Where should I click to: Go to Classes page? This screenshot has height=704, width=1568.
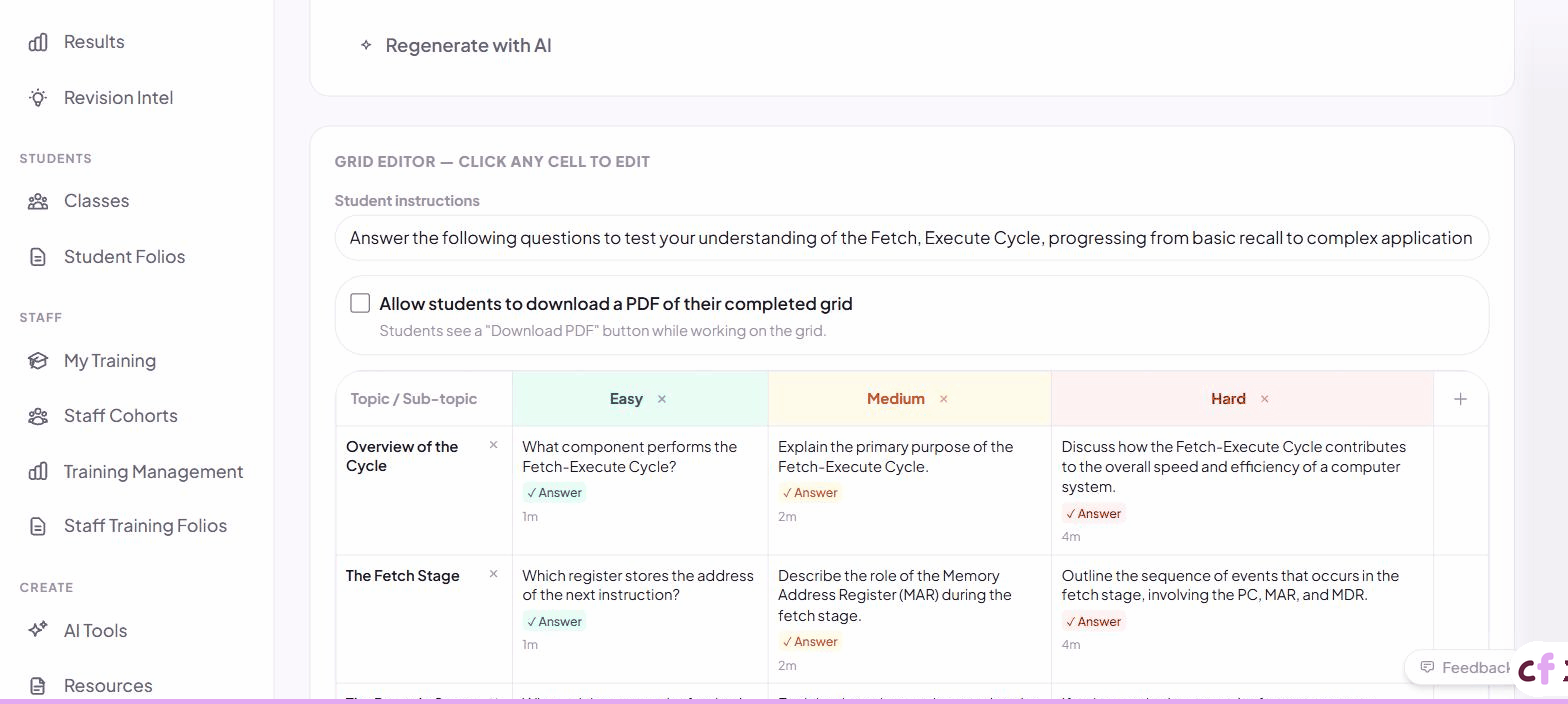(x=96, y=201)
